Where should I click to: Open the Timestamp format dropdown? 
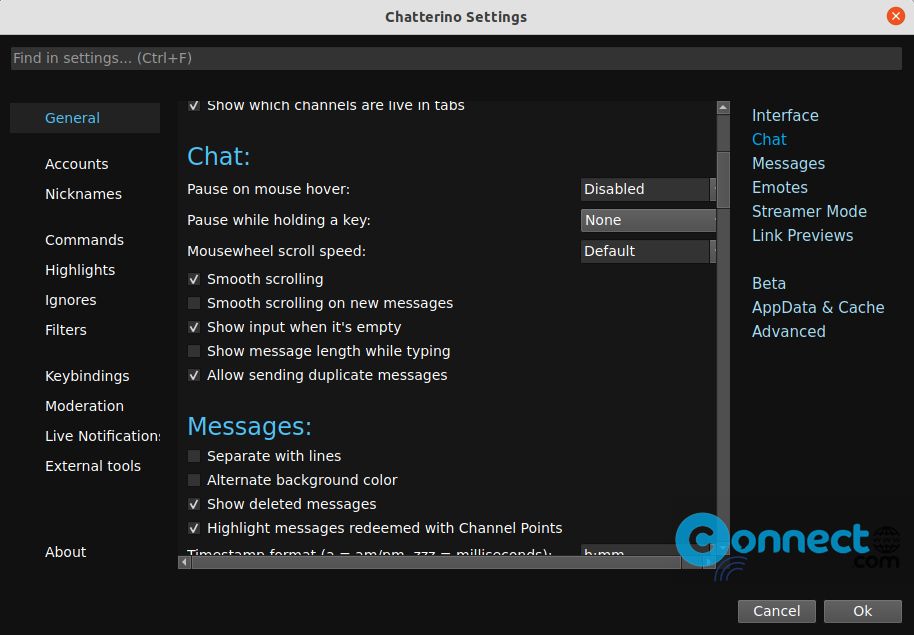tap(648, 550)
